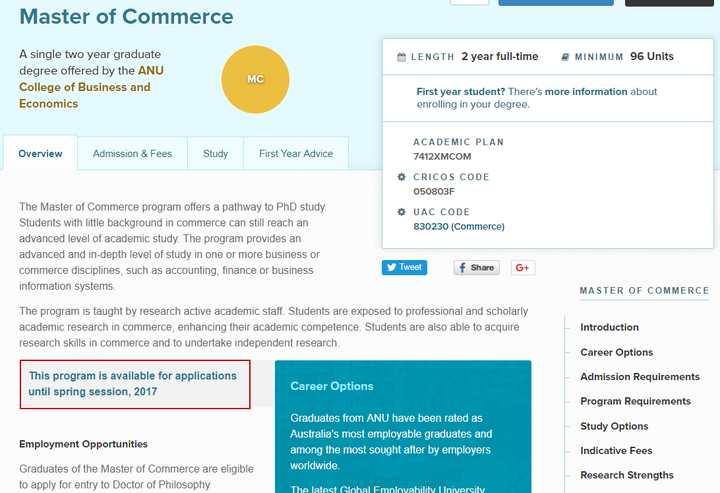Switch to the Admission & Fees tab
The width and height of the screenshot is (720, 493).
click(x=132, y=154)
